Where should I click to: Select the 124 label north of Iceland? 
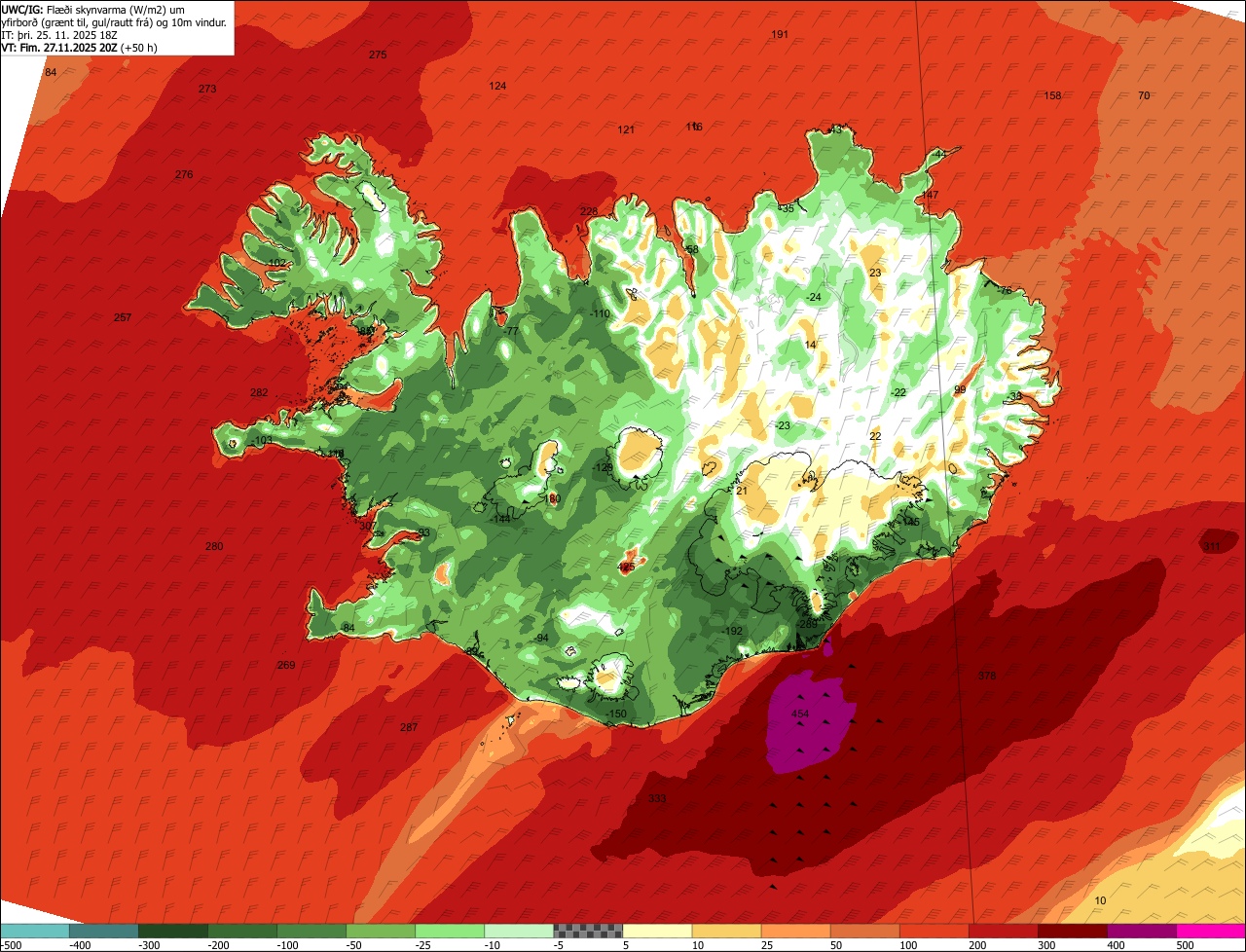click(497, 86)
